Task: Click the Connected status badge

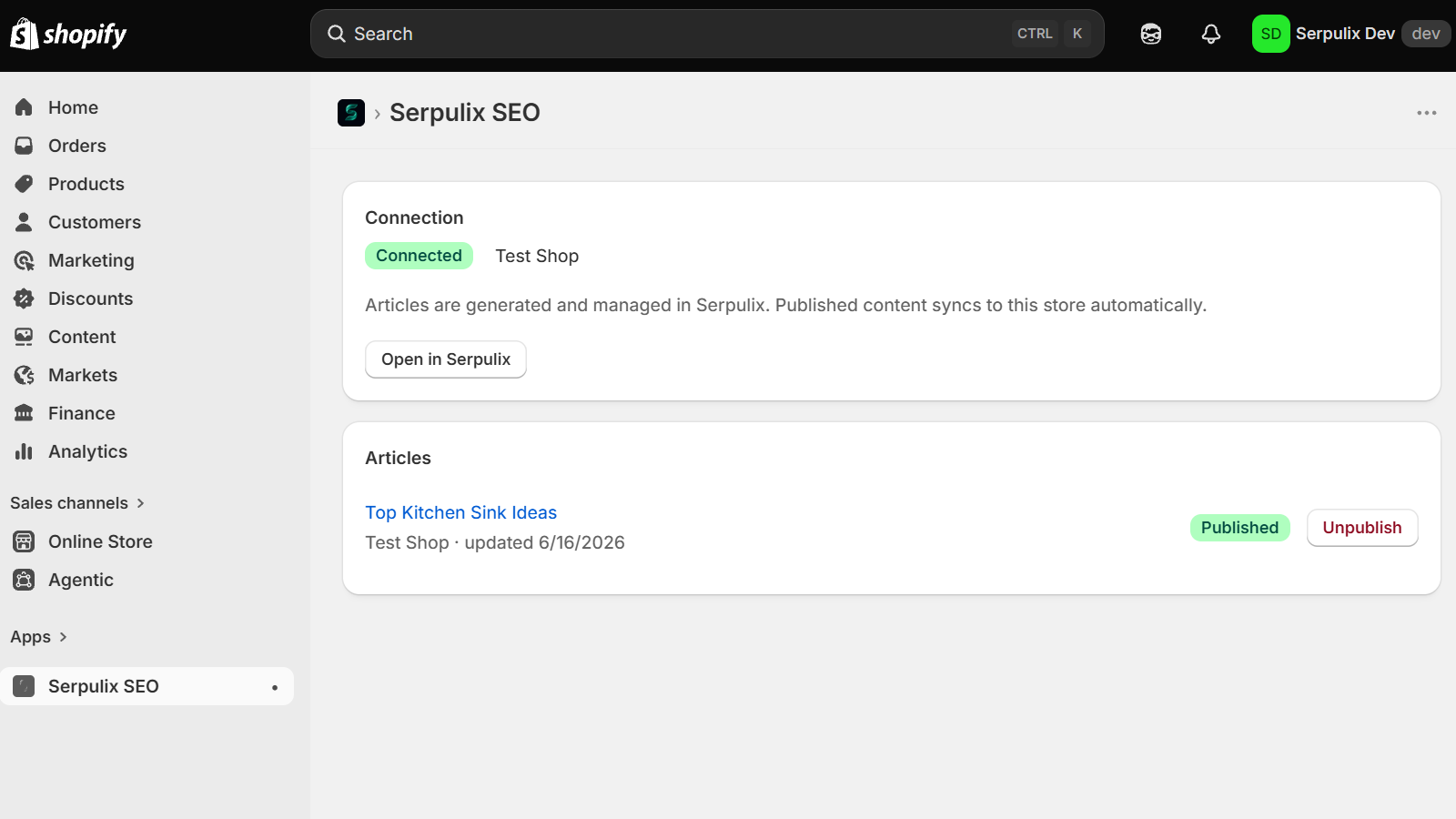Action: (419, 256)
